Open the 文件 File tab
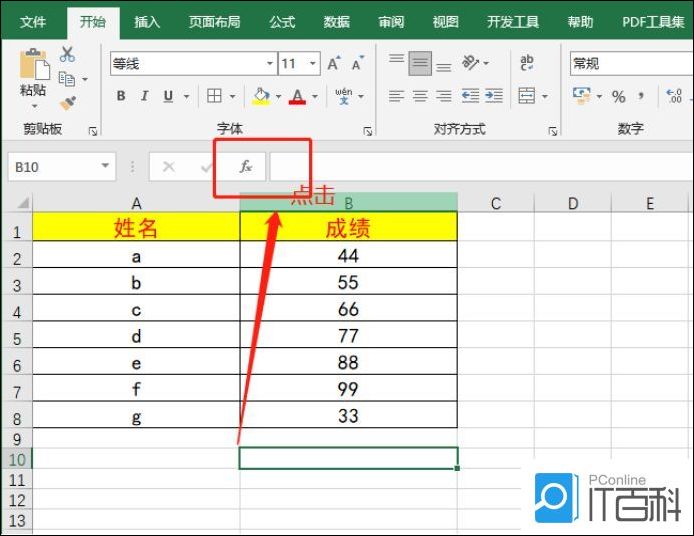694x536 pixels. click(x=33, y=22)
